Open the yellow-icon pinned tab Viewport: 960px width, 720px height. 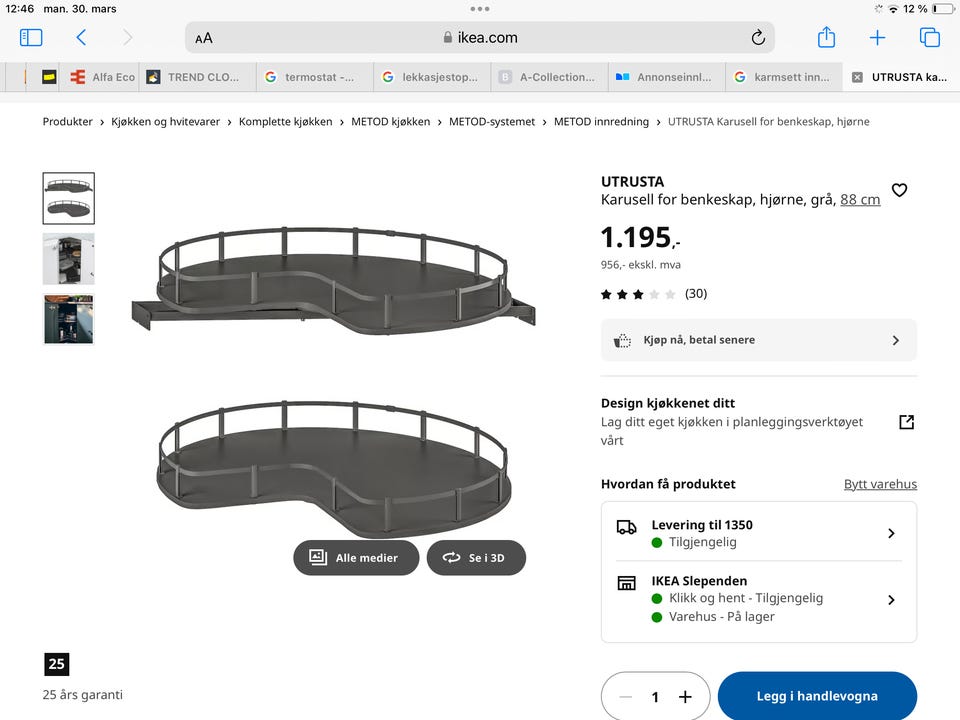[x=49, y=77]
